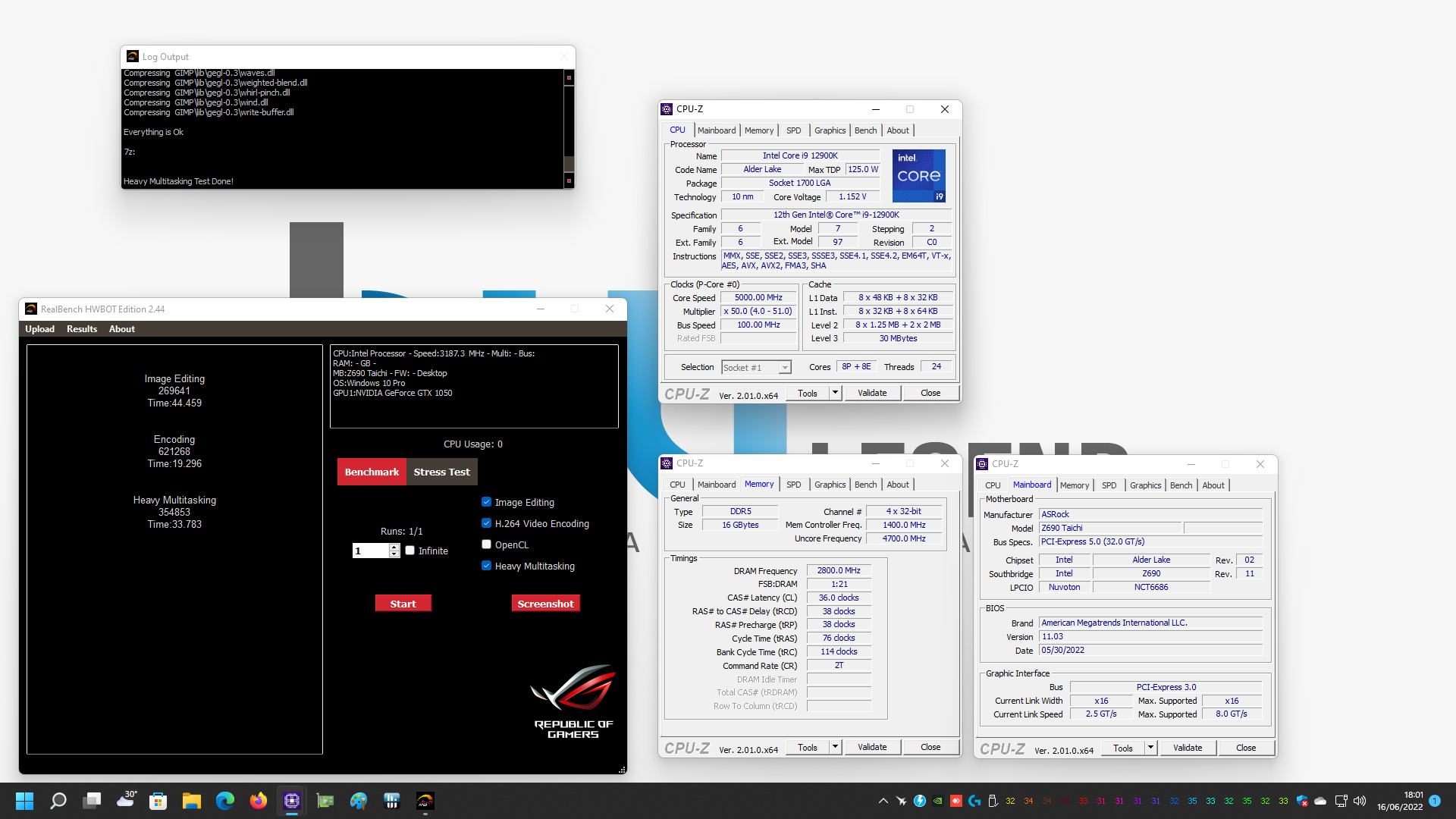This screenshot has width=1456, height=819.
Task: Enable the Infinite runs checkbox
Action: [x=409, y=551]
